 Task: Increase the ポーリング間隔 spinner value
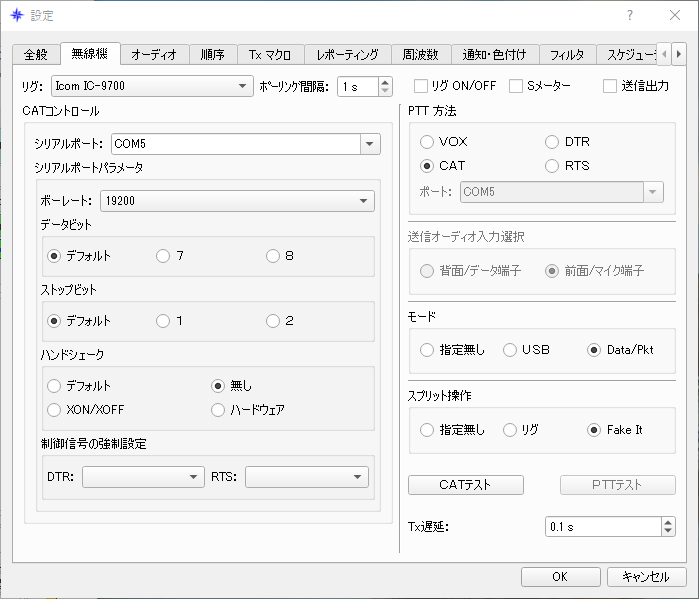(x=385, y=82)
